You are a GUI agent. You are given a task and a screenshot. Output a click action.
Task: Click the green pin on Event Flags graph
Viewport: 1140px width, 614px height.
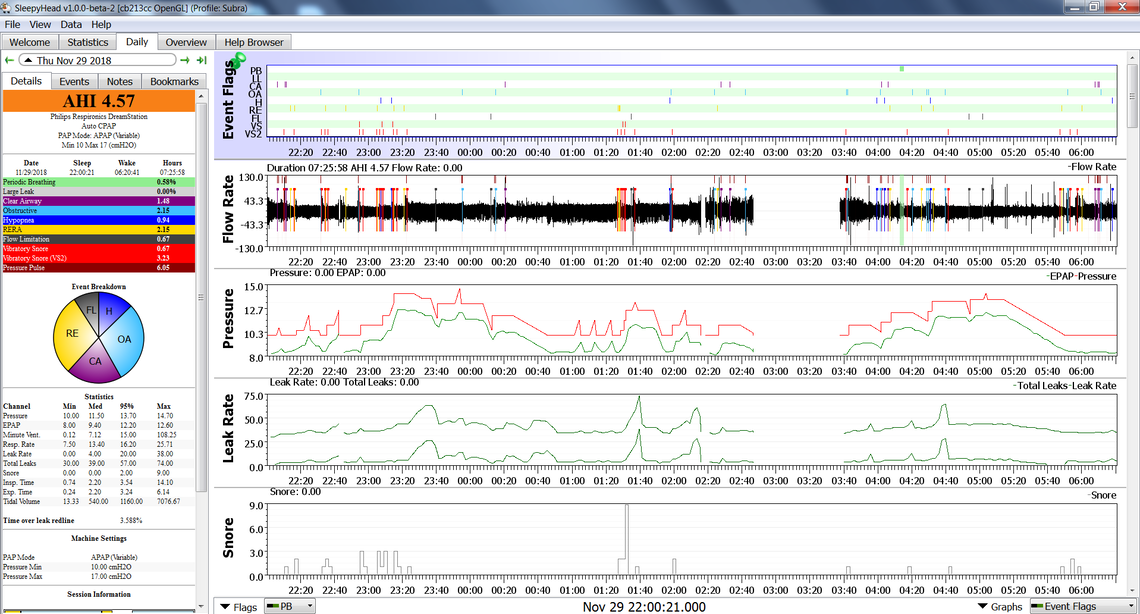click(x=238, y=62)
